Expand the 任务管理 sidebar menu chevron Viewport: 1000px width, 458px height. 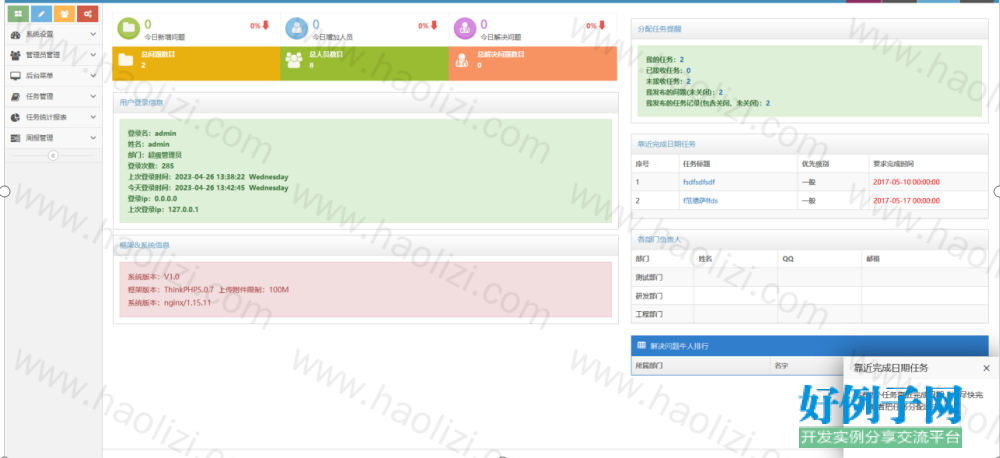point(93,96)
